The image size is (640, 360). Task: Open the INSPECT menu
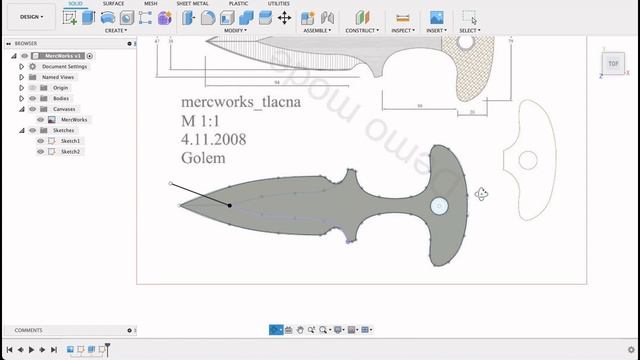click(403, 31)
